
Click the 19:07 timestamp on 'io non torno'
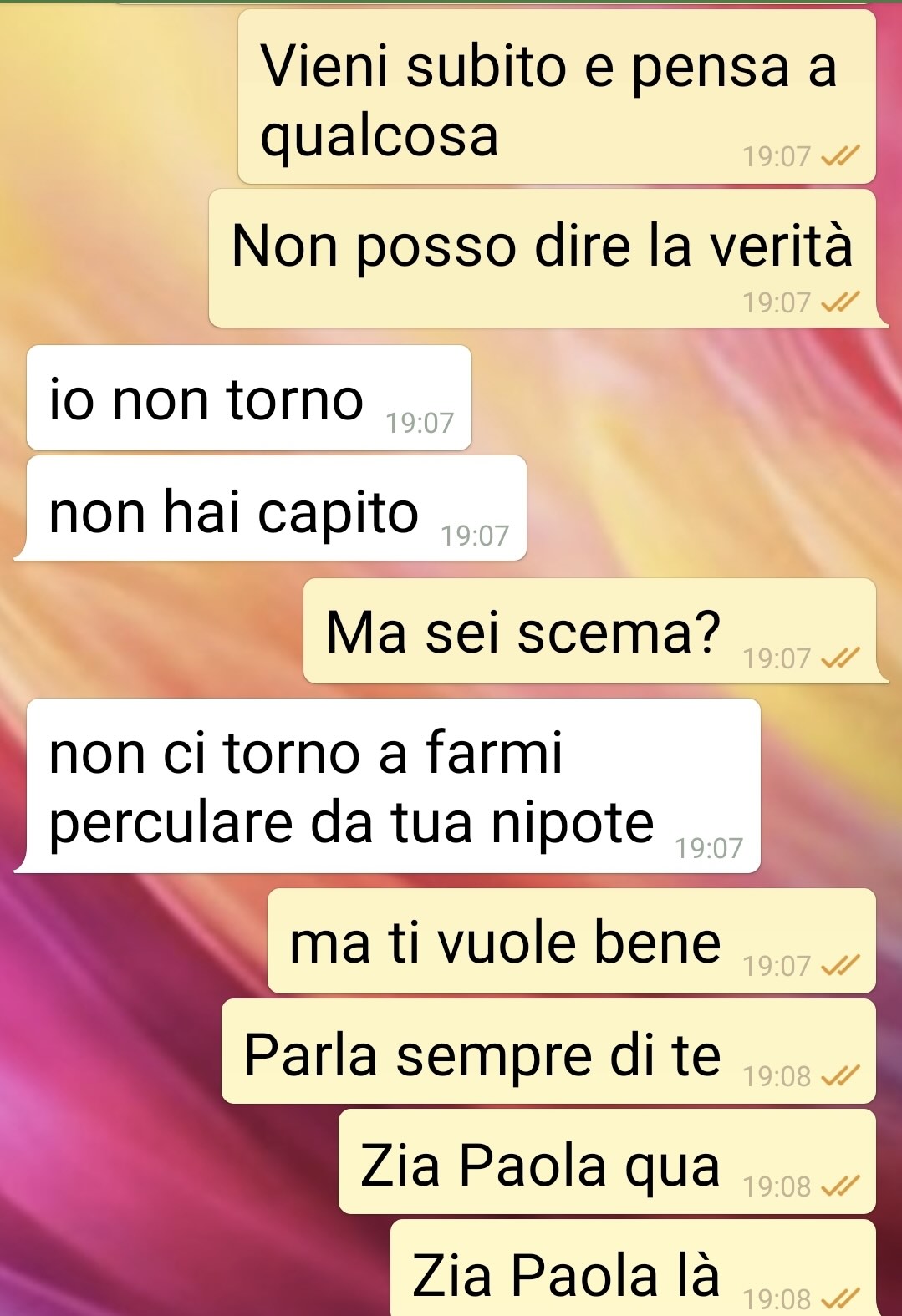coord(420,423)
